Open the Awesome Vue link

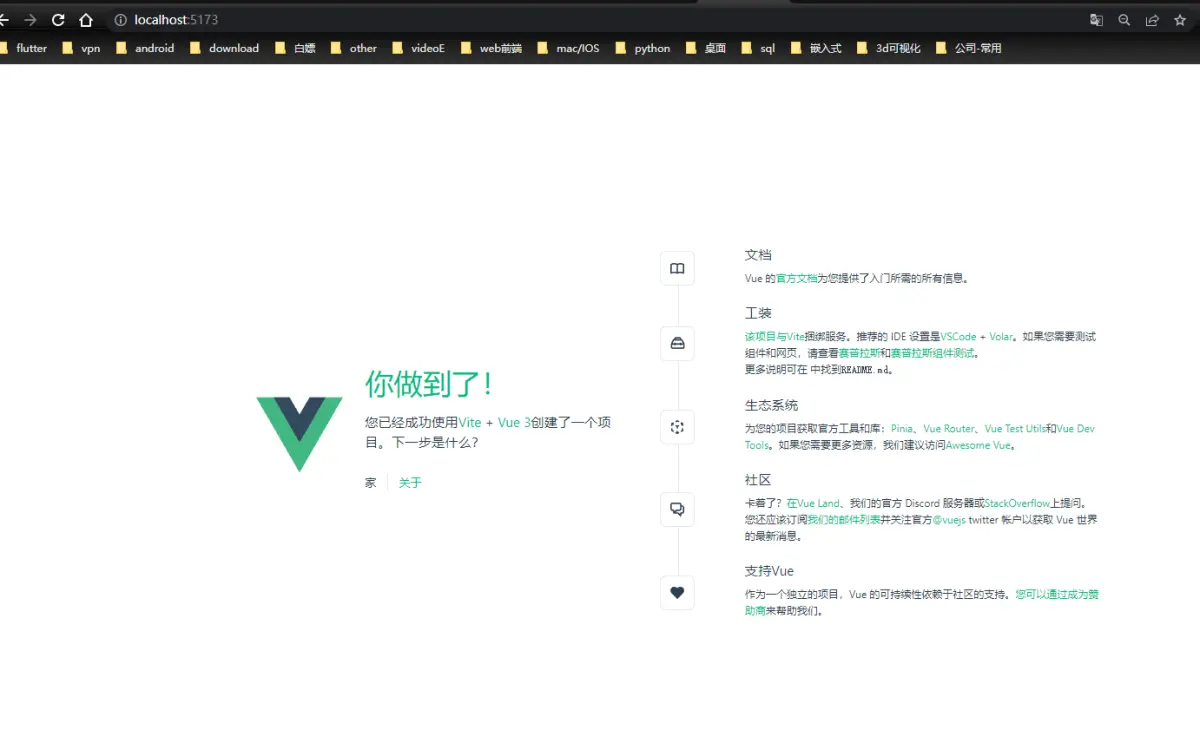point(979,445)
